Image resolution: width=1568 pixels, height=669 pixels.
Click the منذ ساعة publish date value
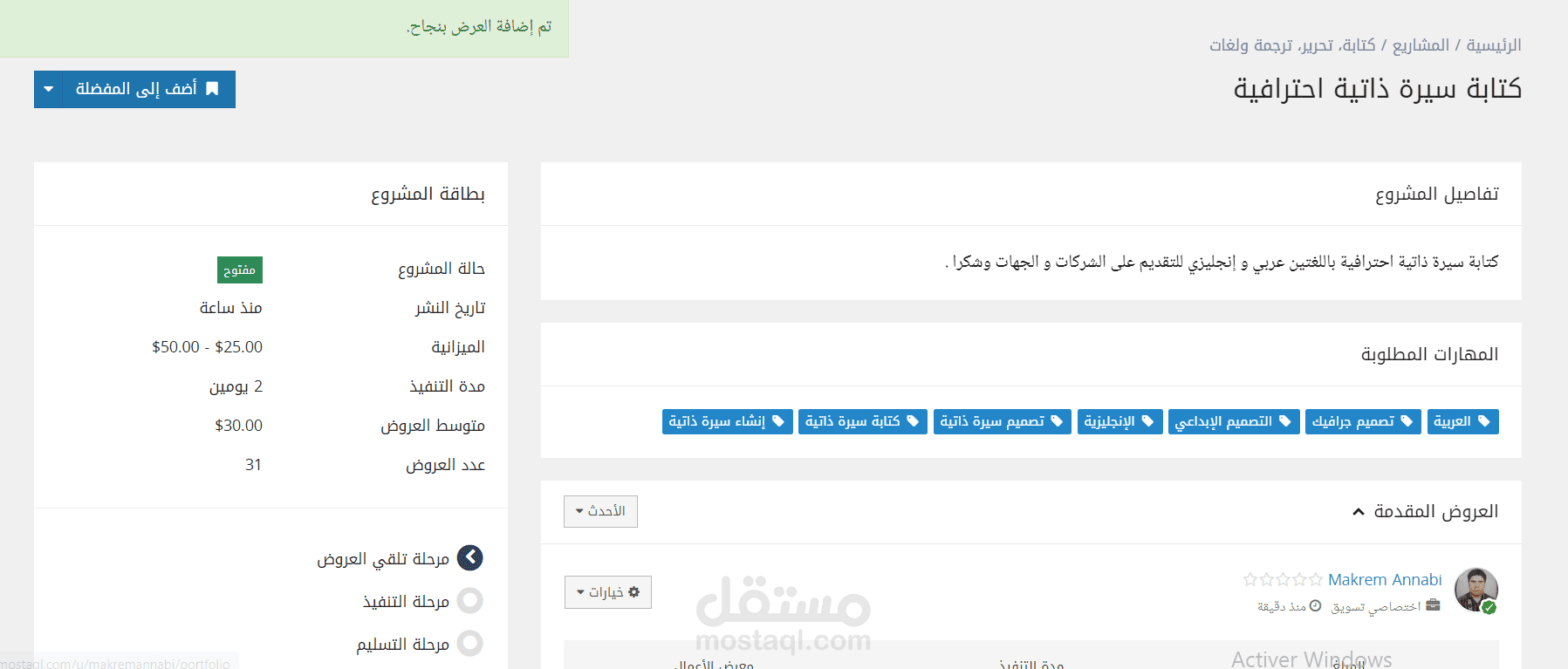[x=230, y=308]
